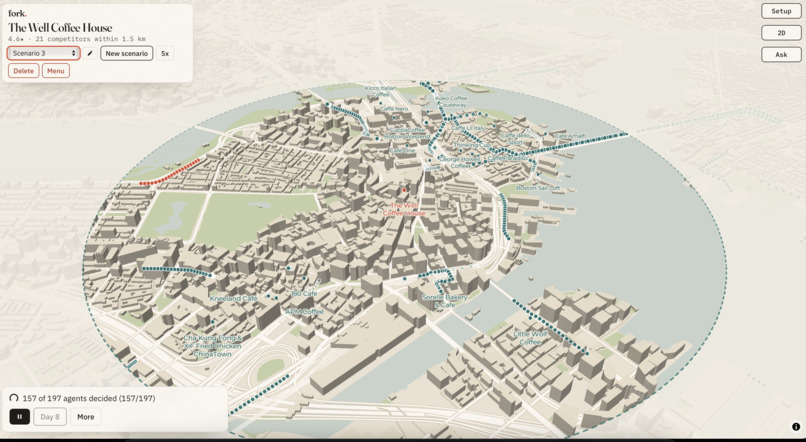The image size is (806, 442).
Task: Open the info icon at the bottom corner
Action: (796, 427)
